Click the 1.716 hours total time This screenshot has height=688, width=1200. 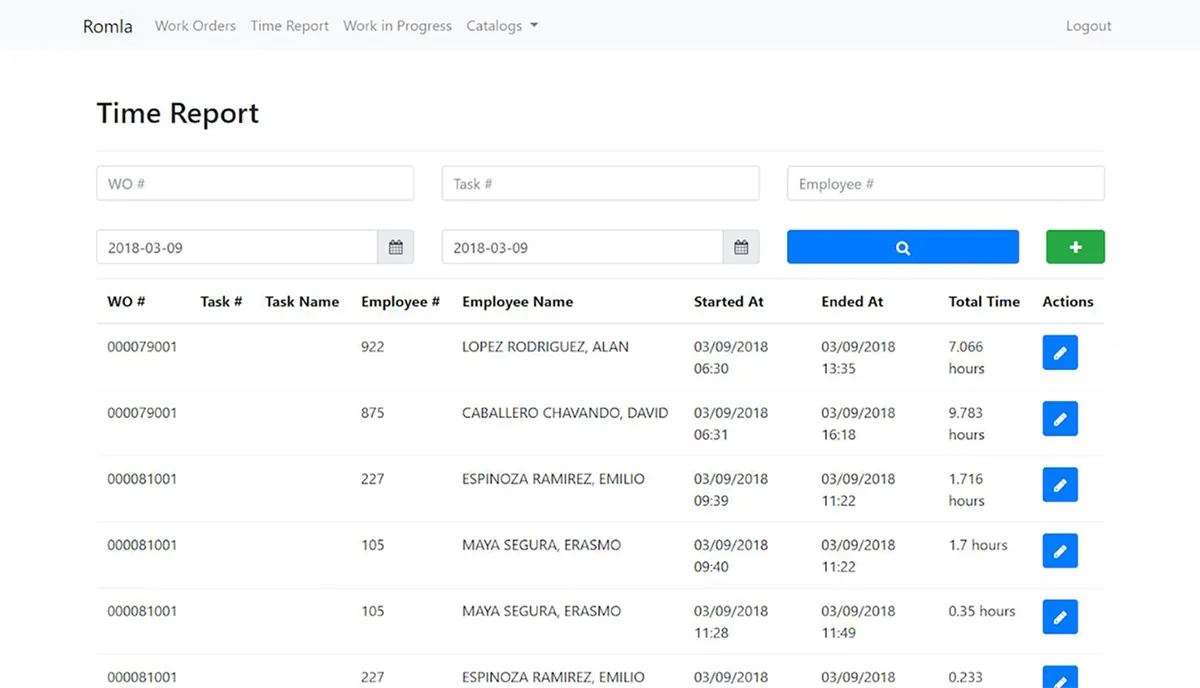(x=967, y=490)
